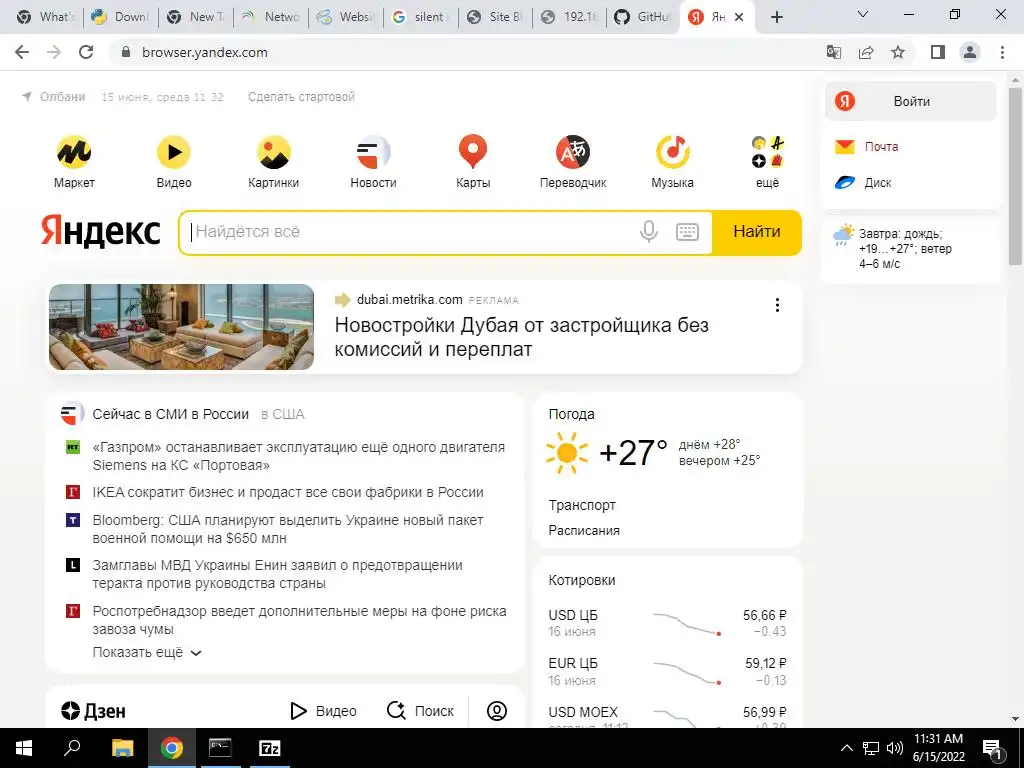Open EUR ЦБ exchange rate row
The height and width of the screenshot is (768, 1024).
coord(667,671)
